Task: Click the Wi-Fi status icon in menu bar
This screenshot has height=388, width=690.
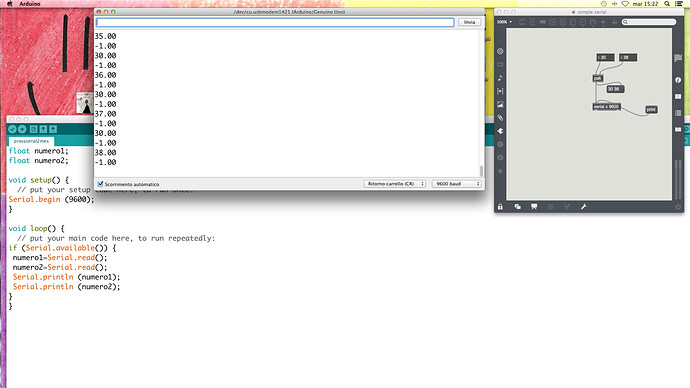Action: 625,4
